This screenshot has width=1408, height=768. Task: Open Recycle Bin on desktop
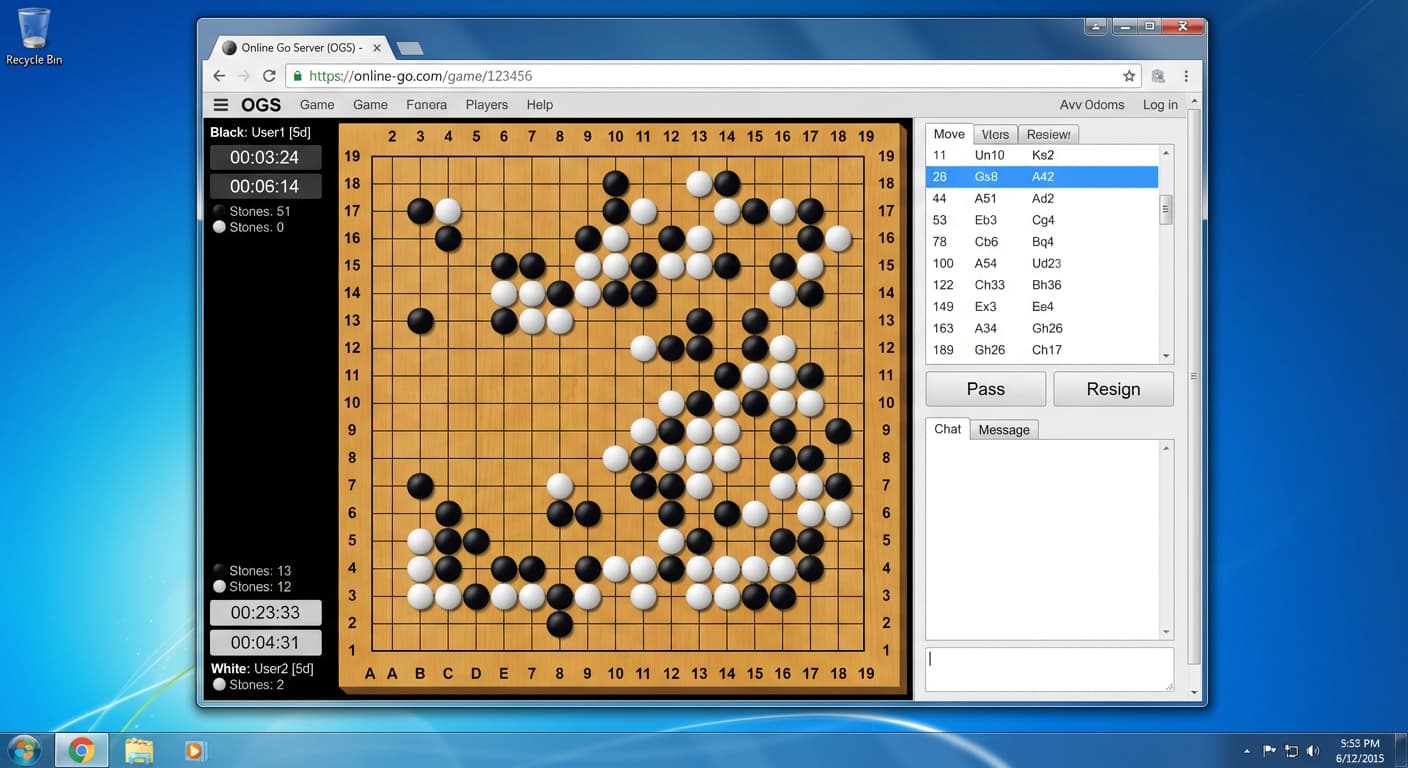pos(34,36)
